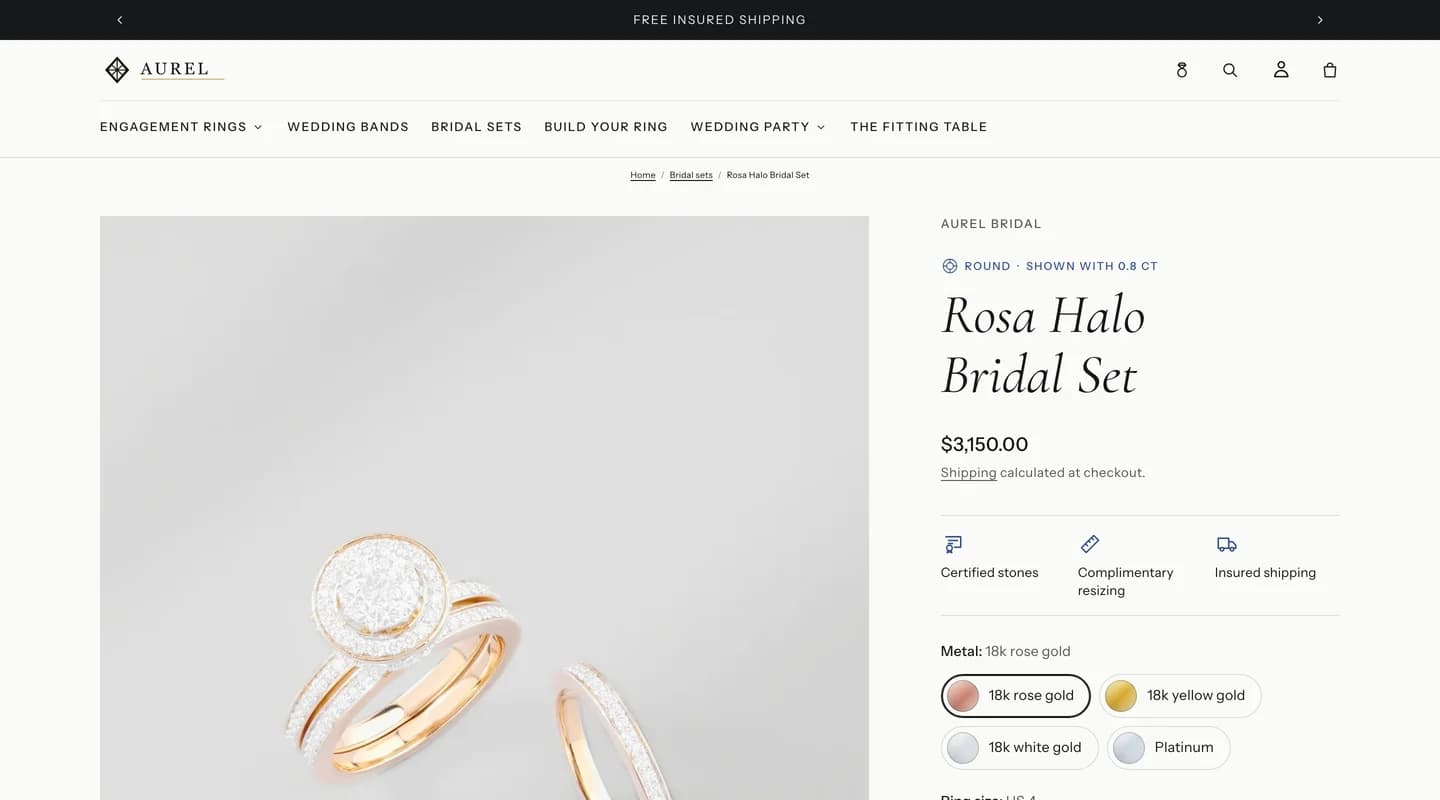Click the Aurel diamond logo
Screen dimensions: 1440x800
pos(117,70)
